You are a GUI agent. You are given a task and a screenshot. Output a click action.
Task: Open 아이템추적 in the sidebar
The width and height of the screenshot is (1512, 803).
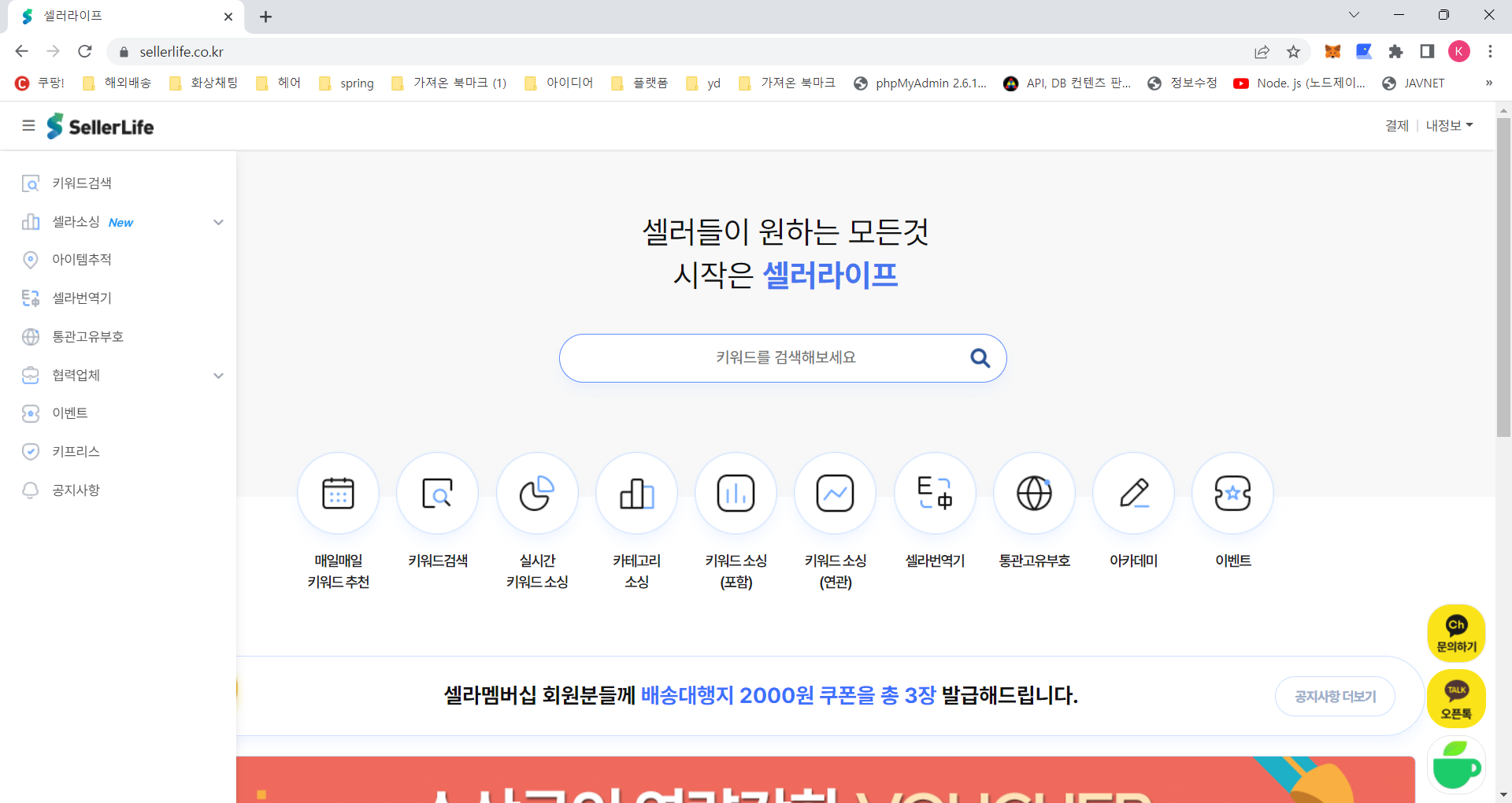click(82, 260)
